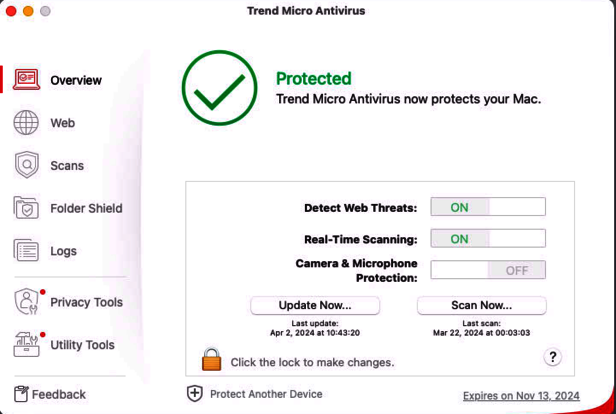
Task: Open the Folder Shield icon
Action: coord(26,207)
